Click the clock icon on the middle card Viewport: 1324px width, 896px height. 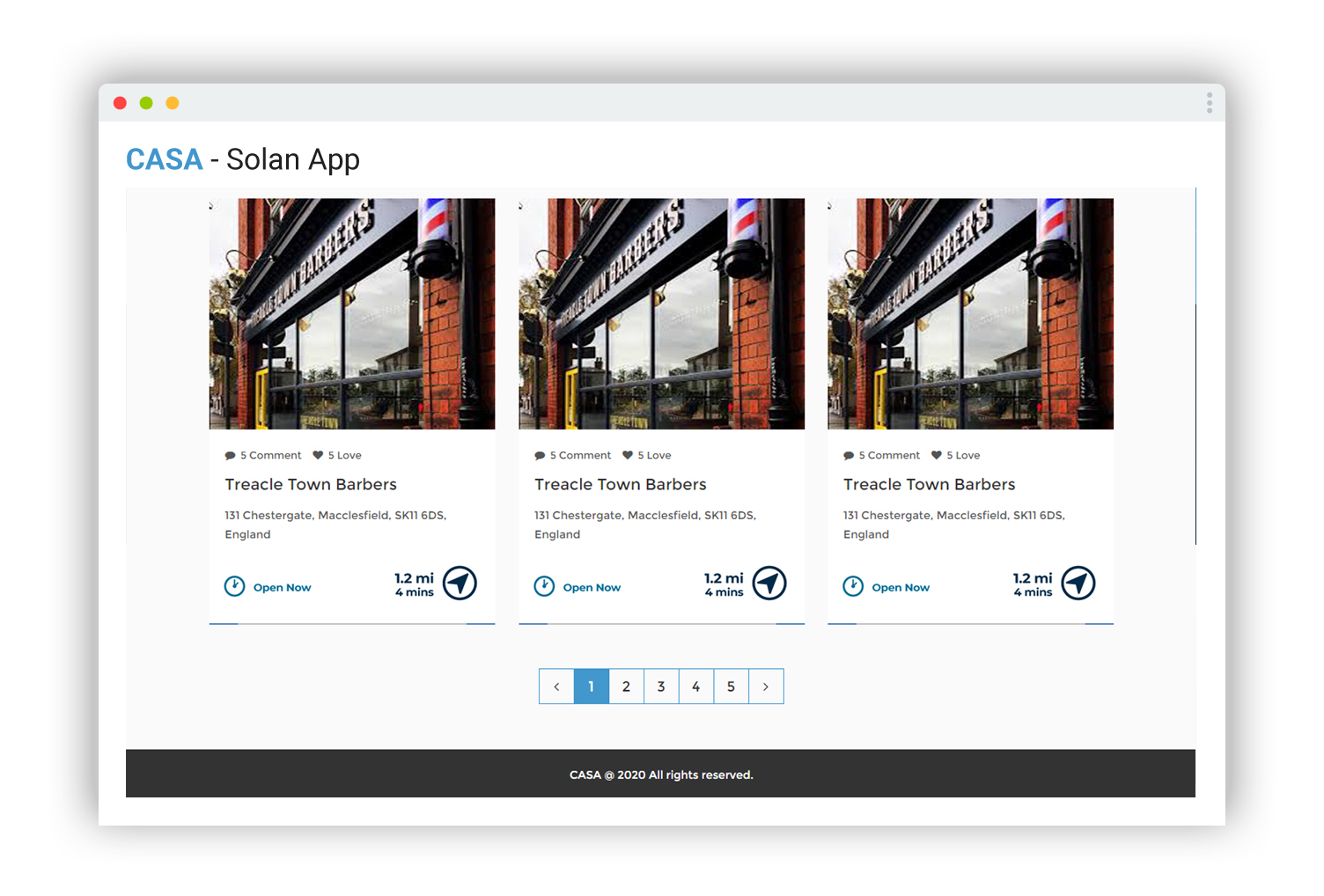click(x=544, y=586)
